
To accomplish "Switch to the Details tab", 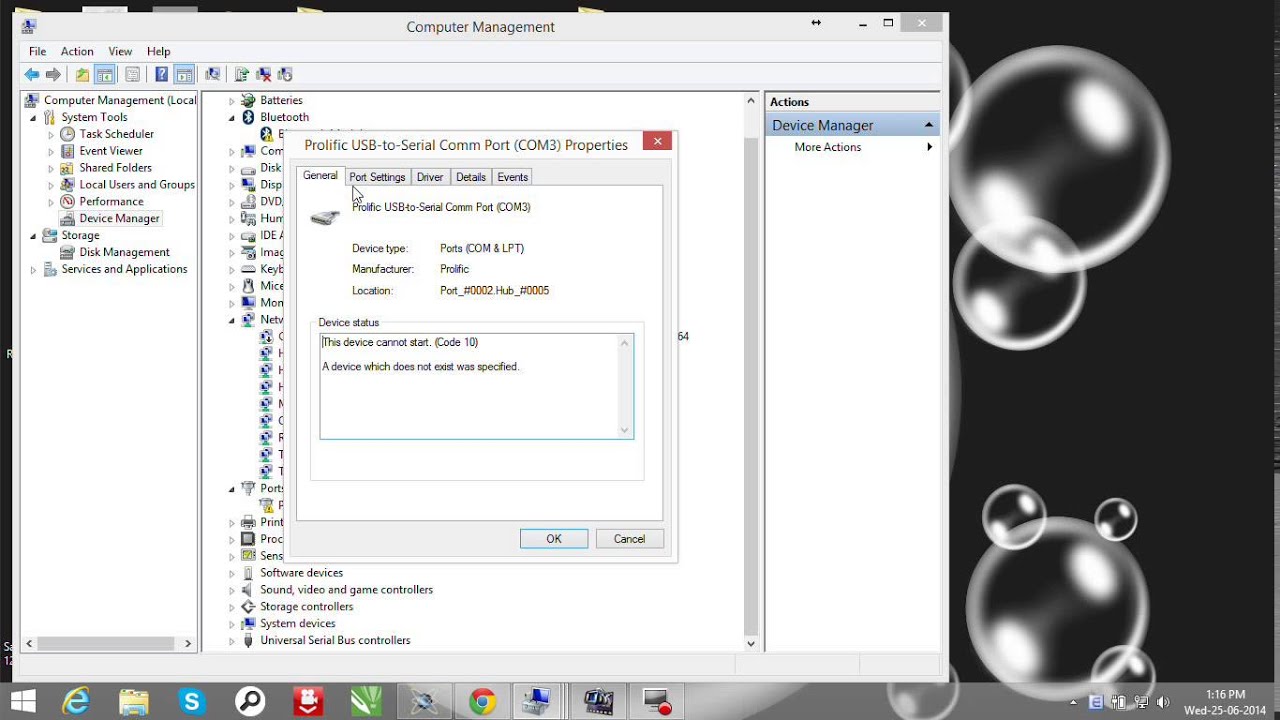I will pyautogui.click(x=471, y=177).
